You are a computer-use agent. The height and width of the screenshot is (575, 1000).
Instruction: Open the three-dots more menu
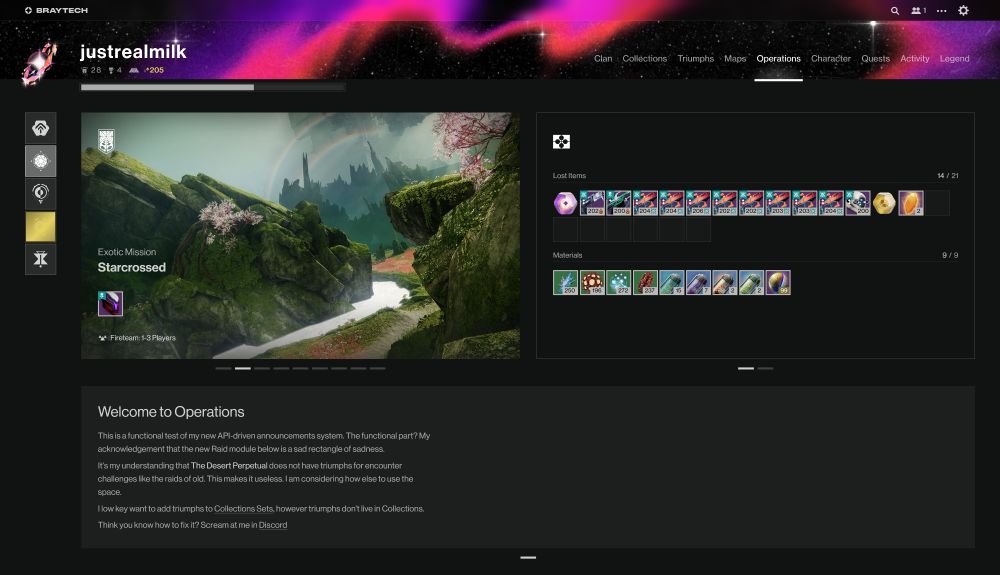[941, 11]
